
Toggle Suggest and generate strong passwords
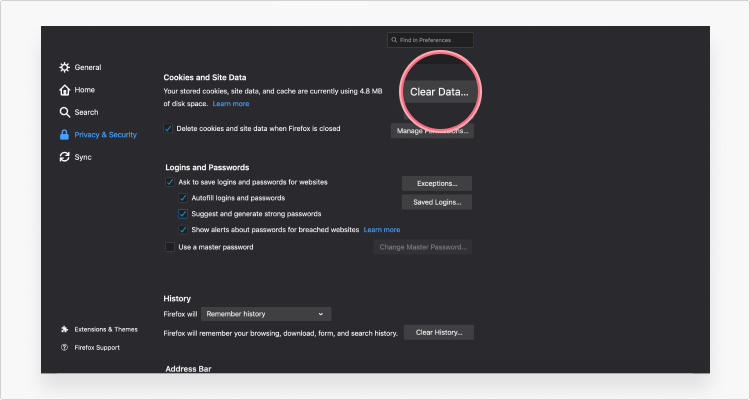coord(183,213)
